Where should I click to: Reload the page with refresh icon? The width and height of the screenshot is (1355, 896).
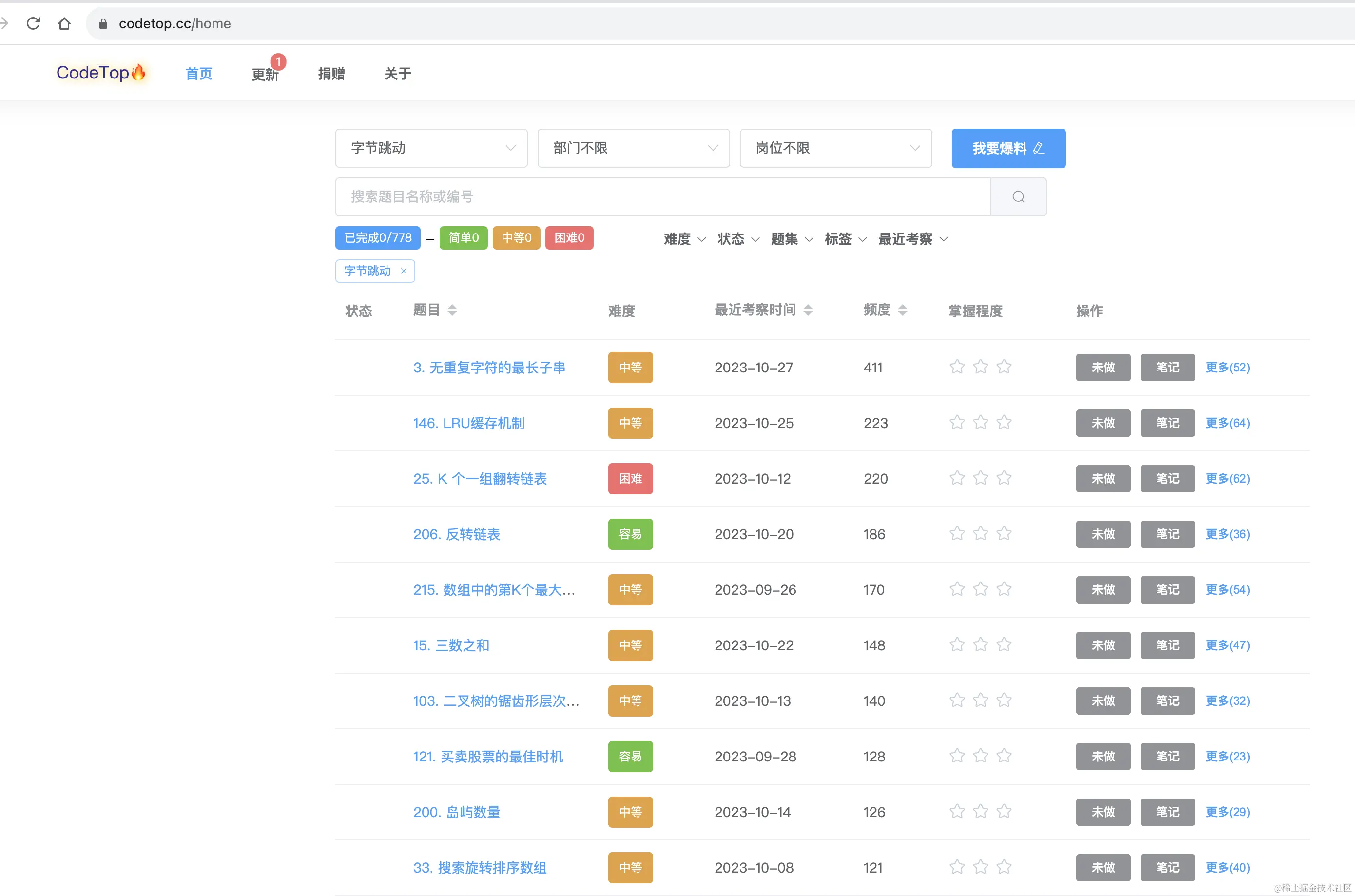click(x=33, y=23)
